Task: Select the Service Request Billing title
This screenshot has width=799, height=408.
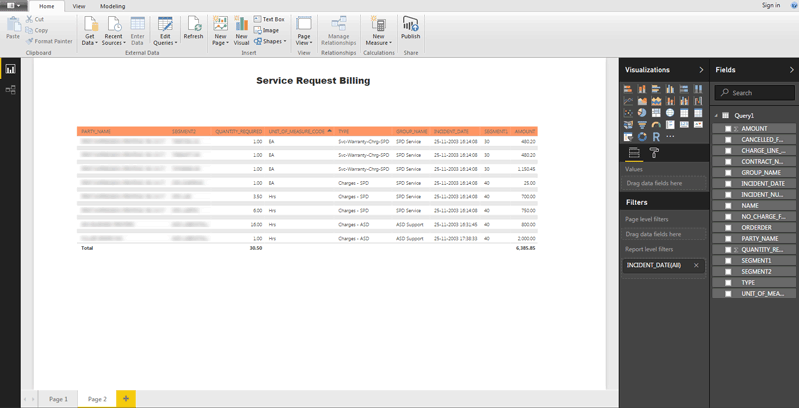Action: click(313, 80)
